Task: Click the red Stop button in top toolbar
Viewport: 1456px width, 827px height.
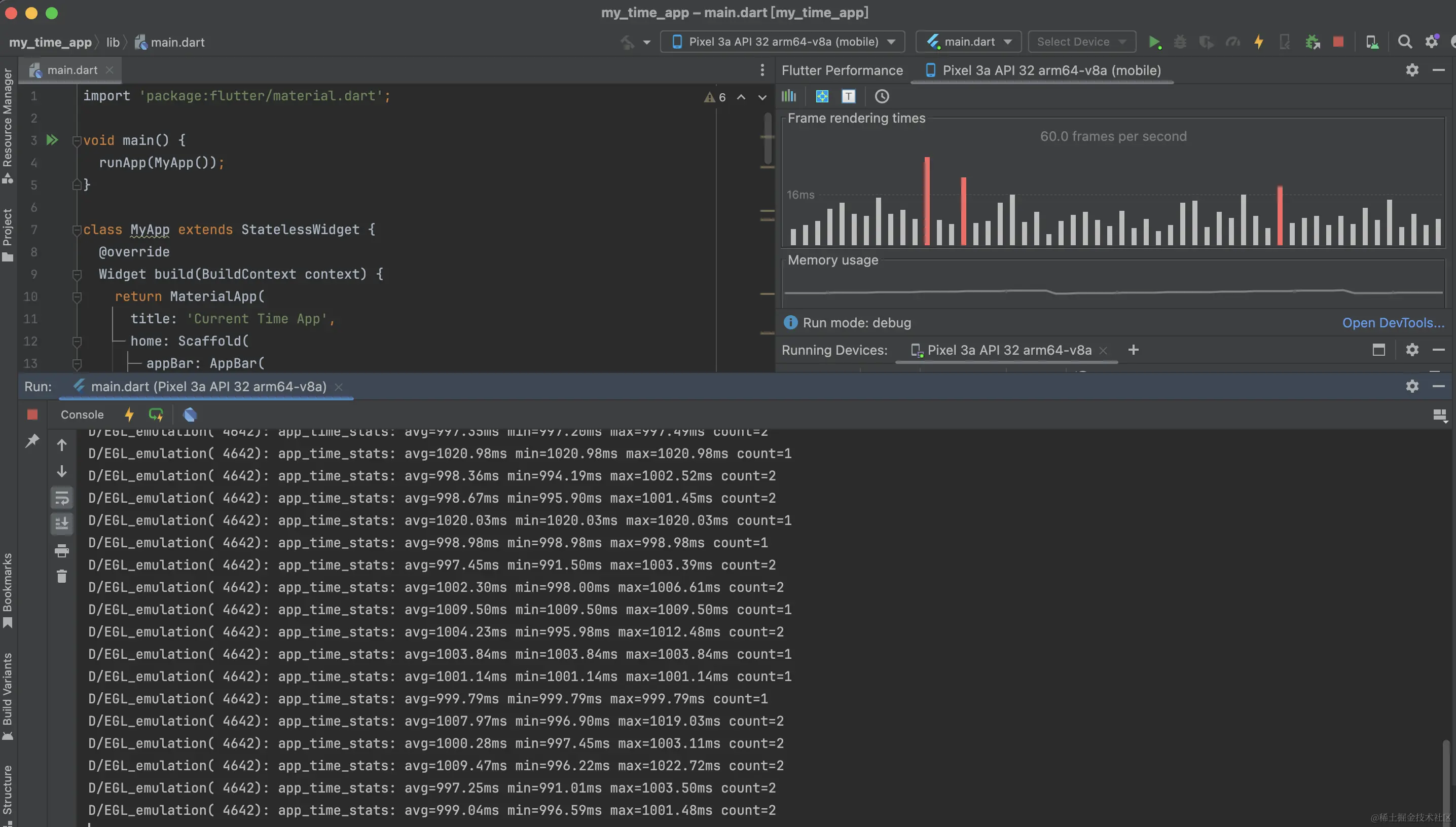Action: [x=1338, y=42]
